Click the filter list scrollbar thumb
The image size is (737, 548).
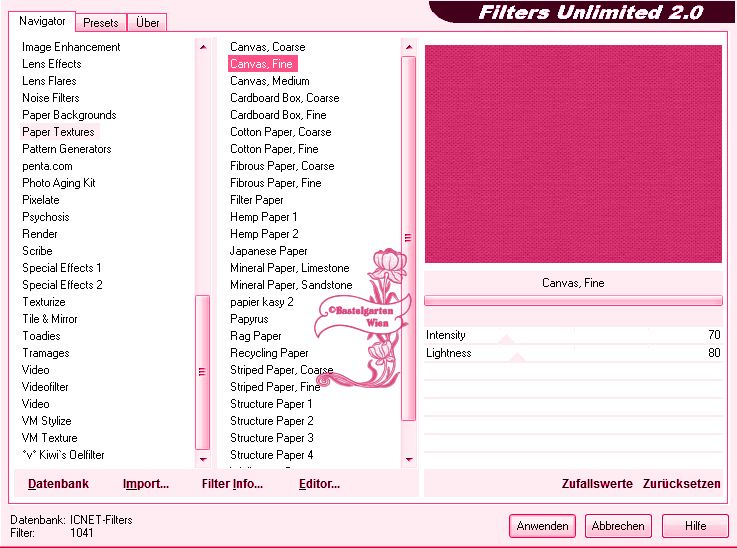(x=408, y=238)
